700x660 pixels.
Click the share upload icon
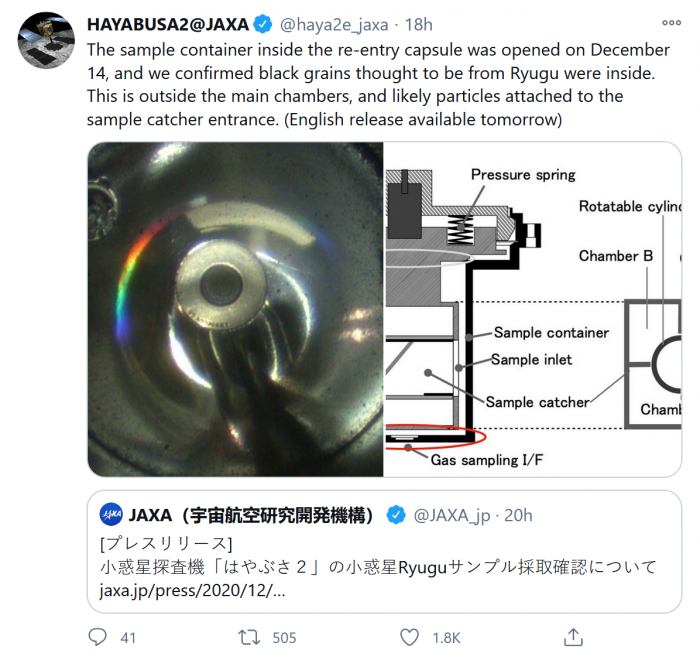pos(573,637)
